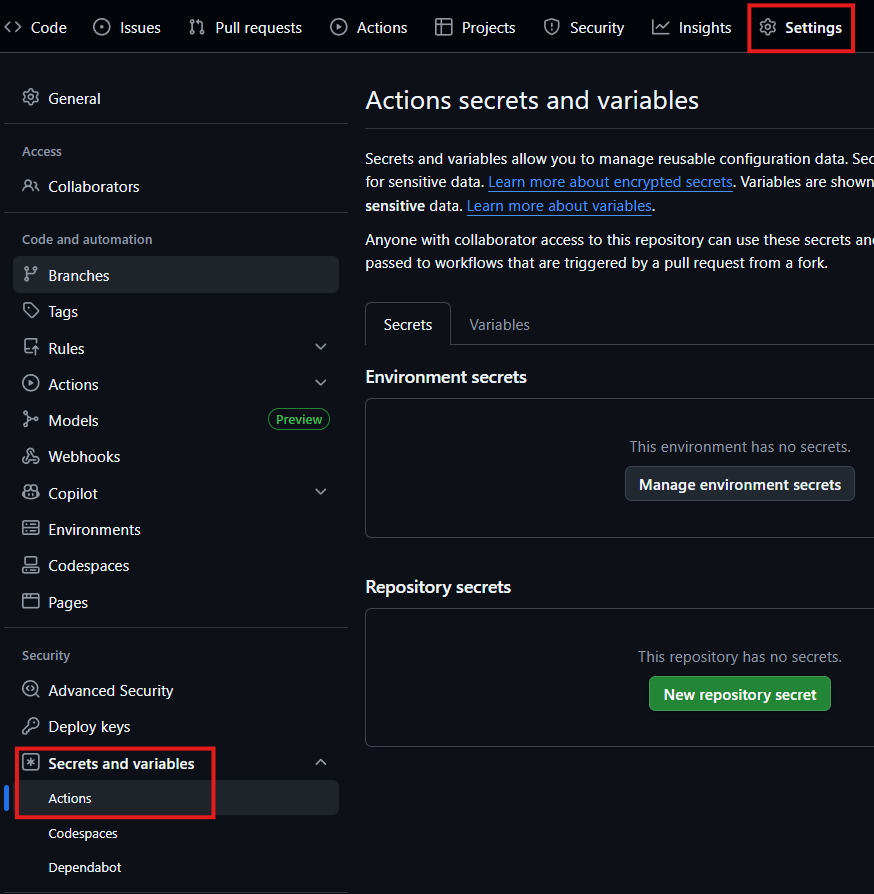Click the Insights graph icon
The image size is (874, 894).
pos(660,27)
